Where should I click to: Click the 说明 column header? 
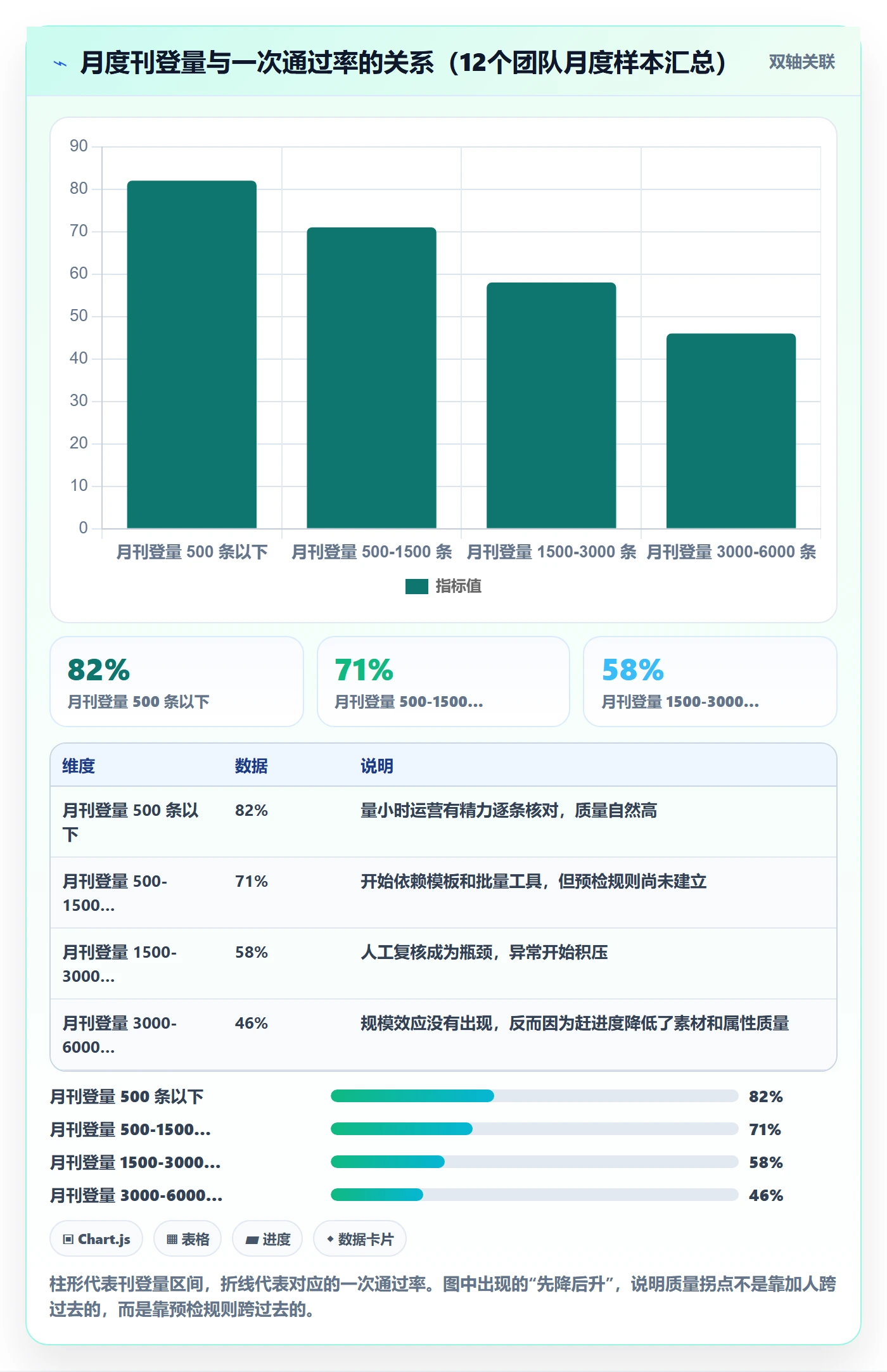[x=377, y=766]
